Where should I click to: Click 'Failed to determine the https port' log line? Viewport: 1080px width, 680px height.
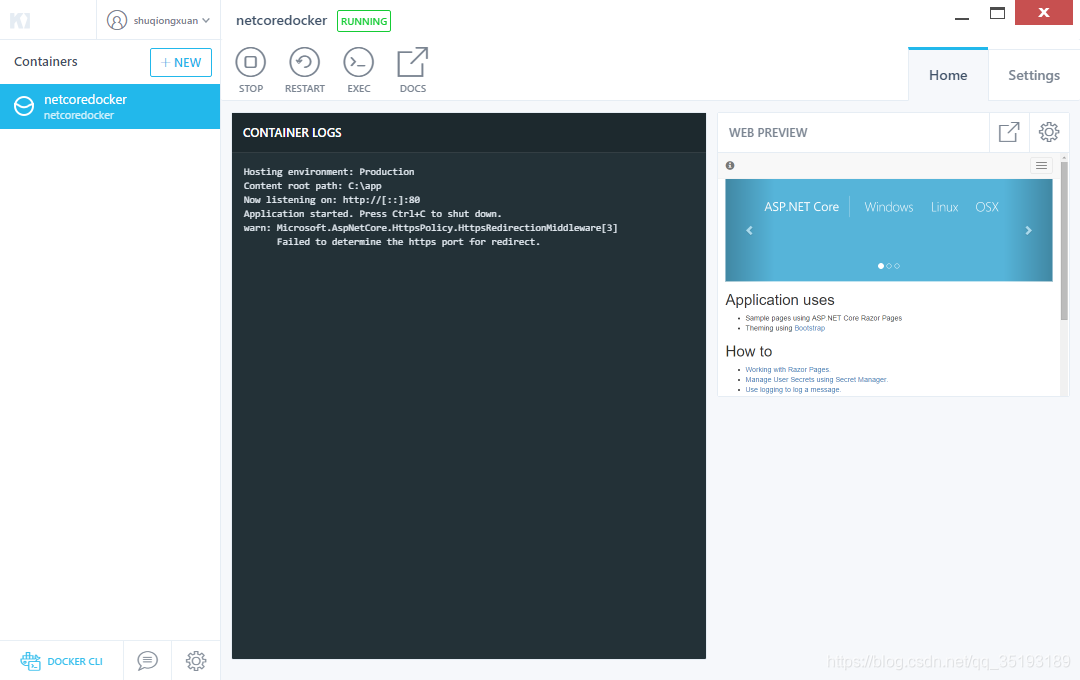pos(408,242)
